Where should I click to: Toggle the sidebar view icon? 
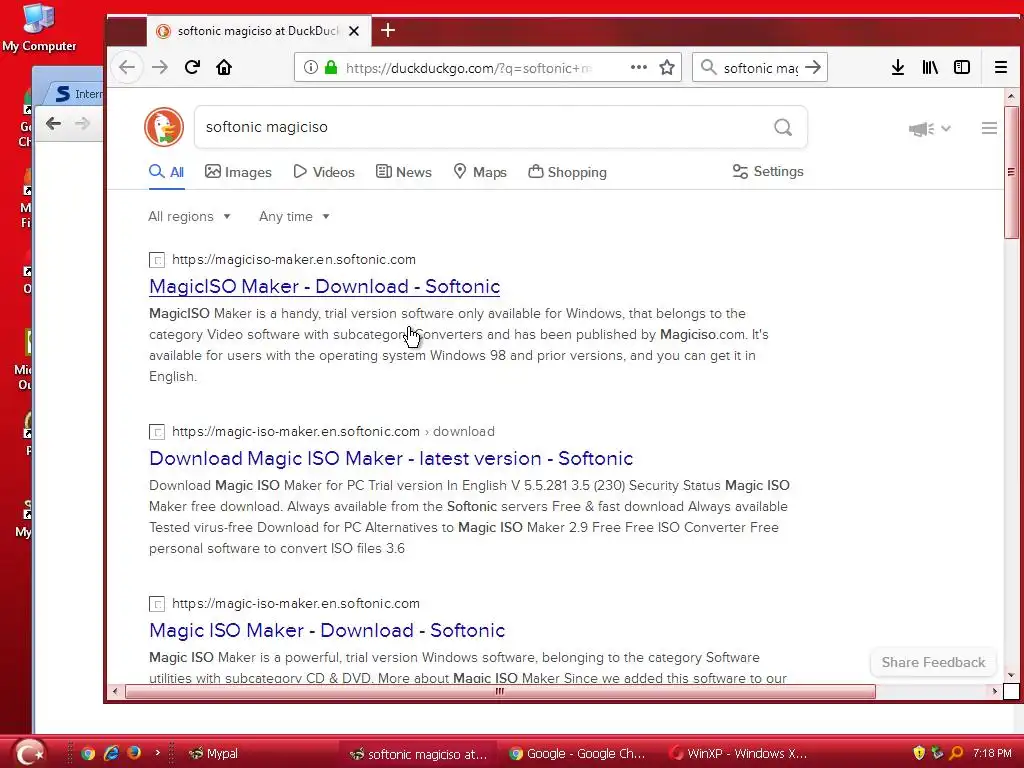click(962, 67)
